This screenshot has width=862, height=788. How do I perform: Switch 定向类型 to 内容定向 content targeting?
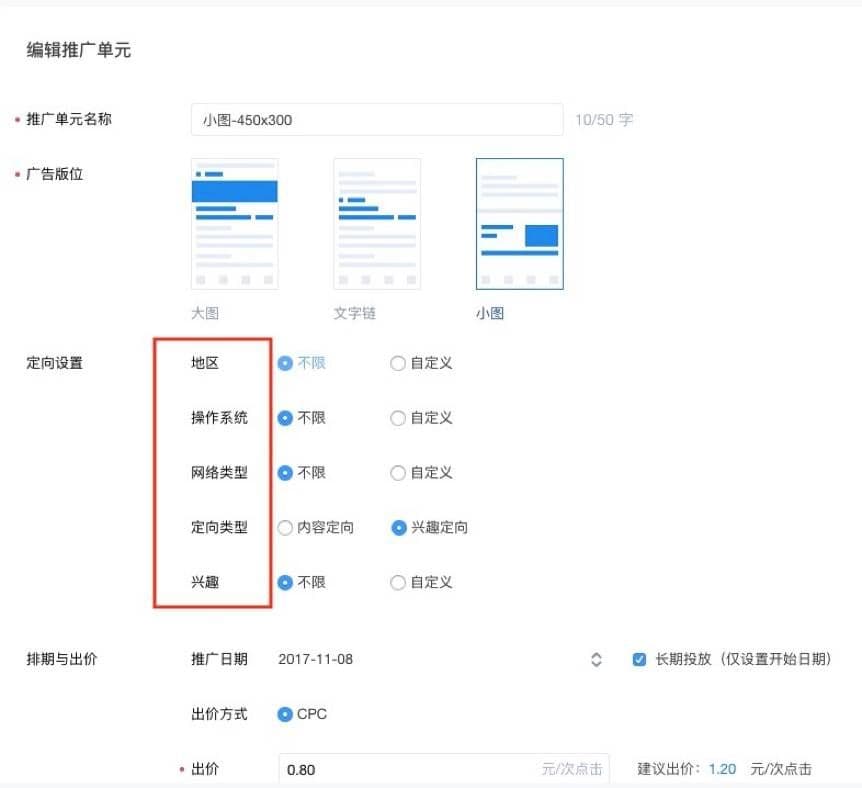287,528
